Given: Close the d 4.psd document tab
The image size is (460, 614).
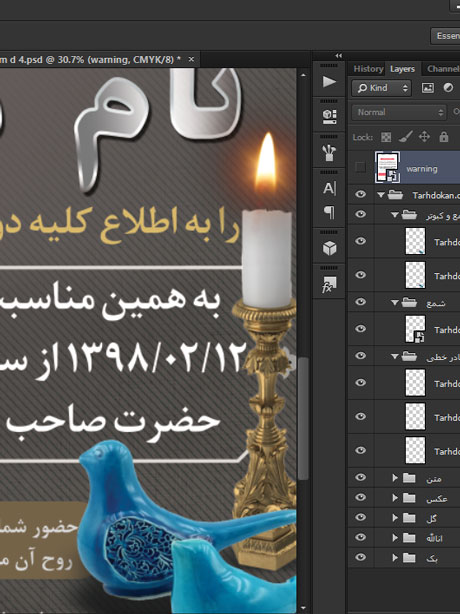Looking at the screenshot, I should tap(191, 60).
